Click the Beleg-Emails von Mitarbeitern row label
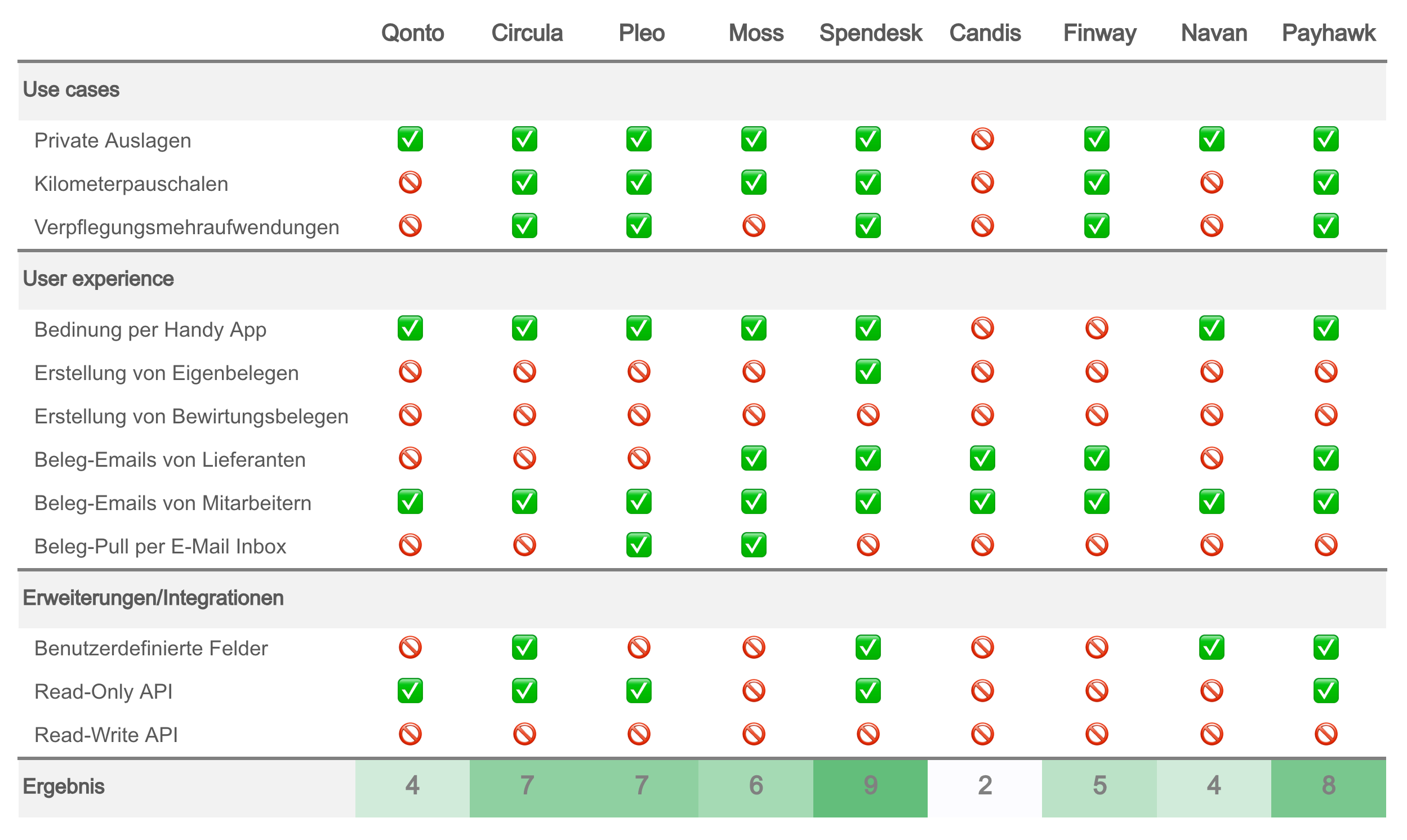Screen dimensions: 1407x840 [x=173, y=503]
